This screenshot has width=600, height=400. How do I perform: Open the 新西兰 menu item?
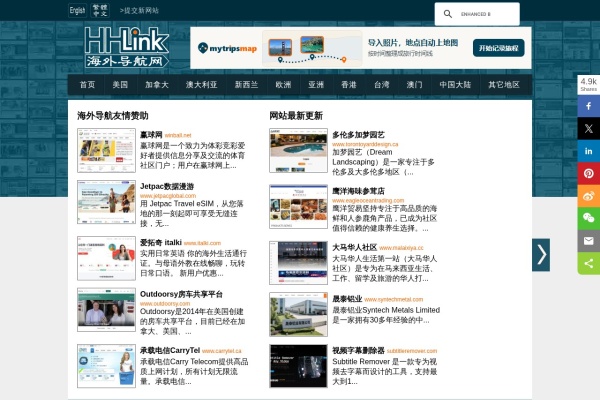246,85
